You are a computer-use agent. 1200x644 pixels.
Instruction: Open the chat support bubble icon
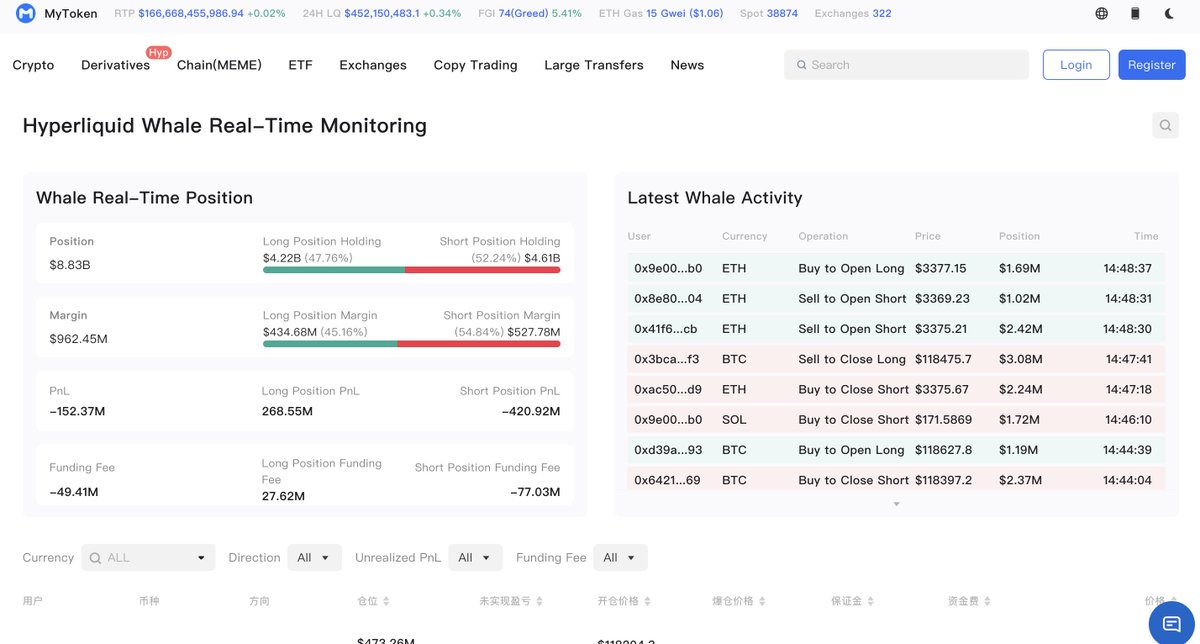[1171, 623]
